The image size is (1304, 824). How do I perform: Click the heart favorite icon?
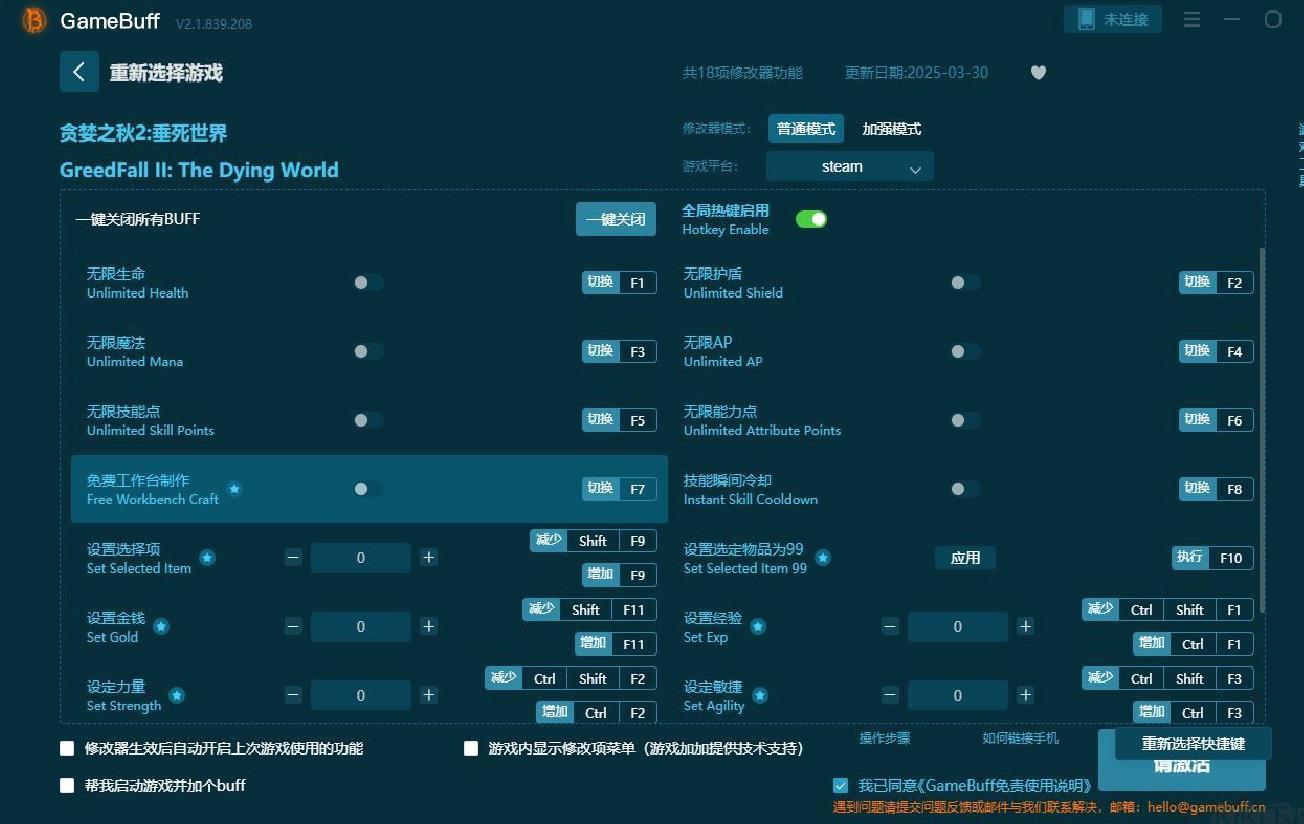1038,72
